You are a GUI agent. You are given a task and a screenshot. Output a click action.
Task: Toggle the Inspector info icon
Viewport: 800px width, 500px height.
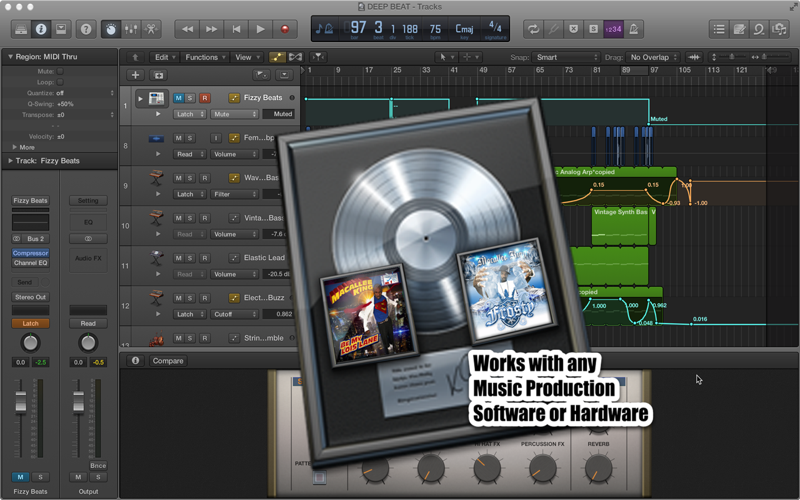[x=41, y=29]
